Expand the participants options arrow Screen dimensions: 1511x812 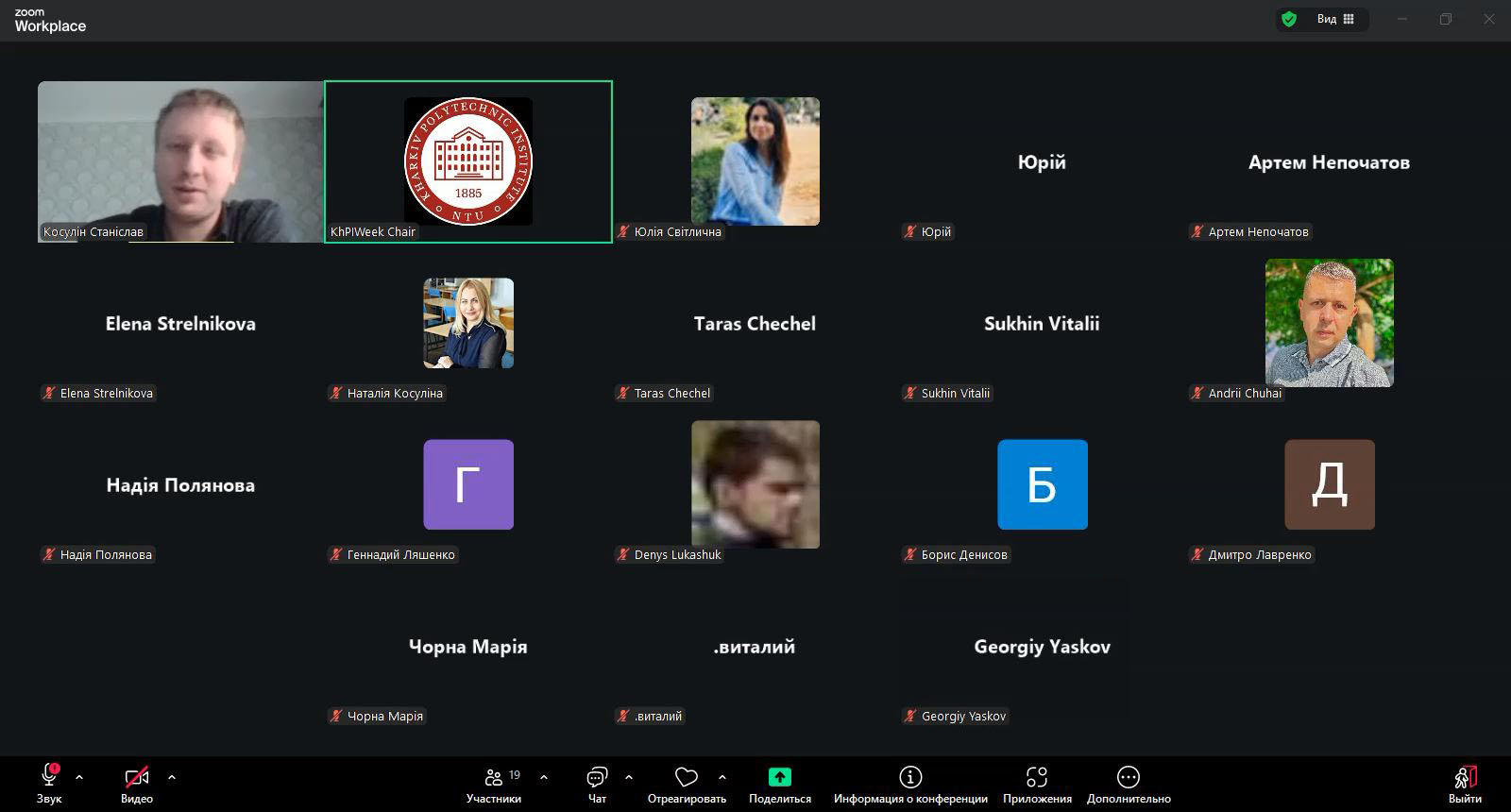544,777
